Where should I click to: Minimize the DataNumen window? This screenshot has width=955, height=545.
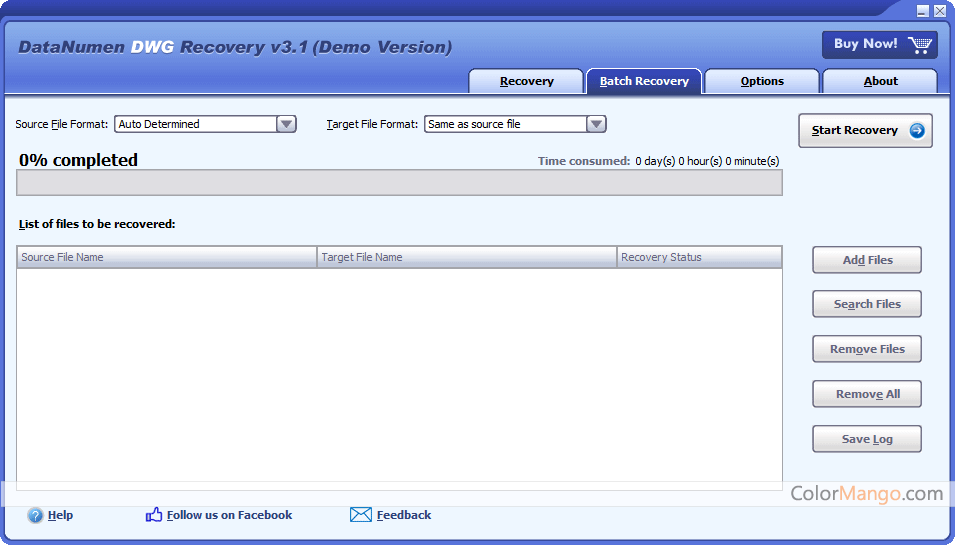pyautogui.click(x=923, y=10)
